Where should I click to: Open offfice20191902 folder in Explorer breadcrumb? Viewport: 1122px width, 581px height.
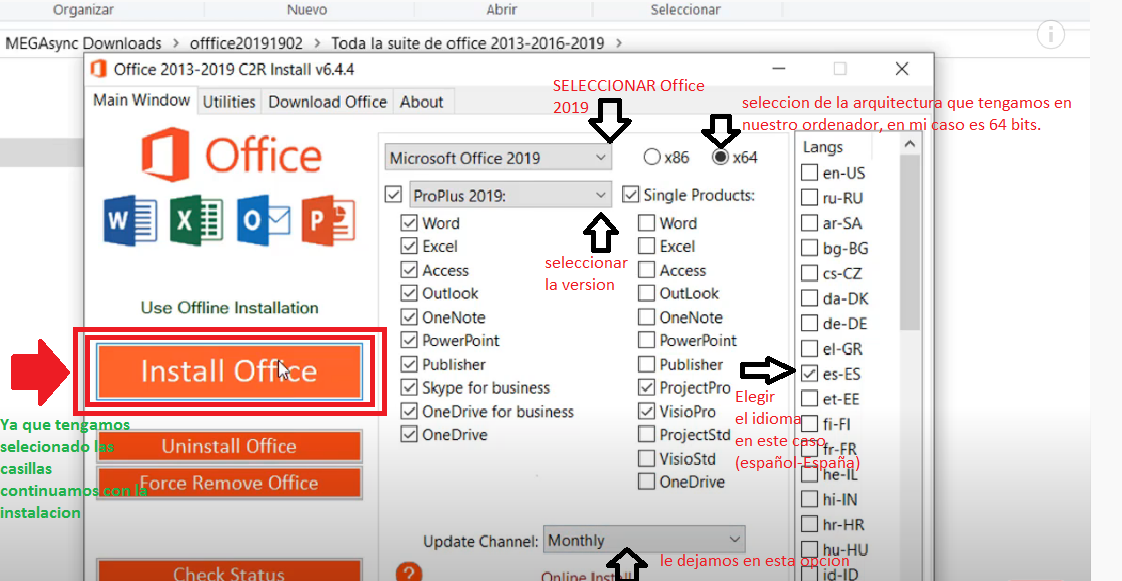coord(247,43)
